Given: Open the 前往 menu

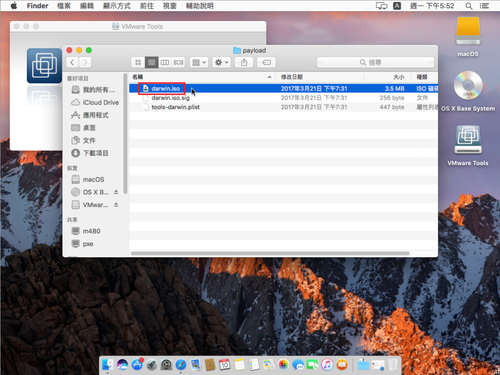Looking at the screenshot, I should tap(147, 6).
